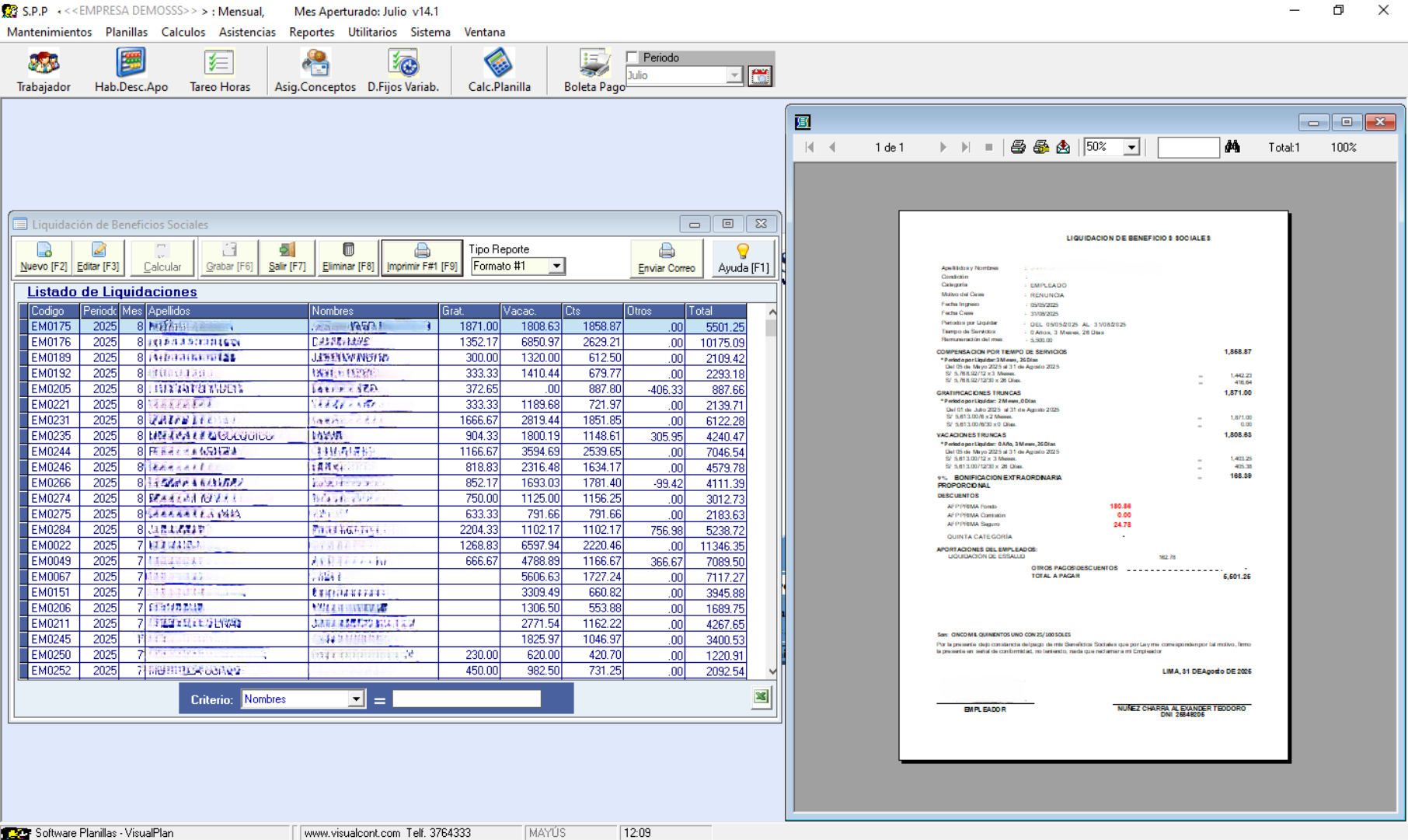1408x840 pixels.
Task: Open Planillas menu
Action: (127, 32)
